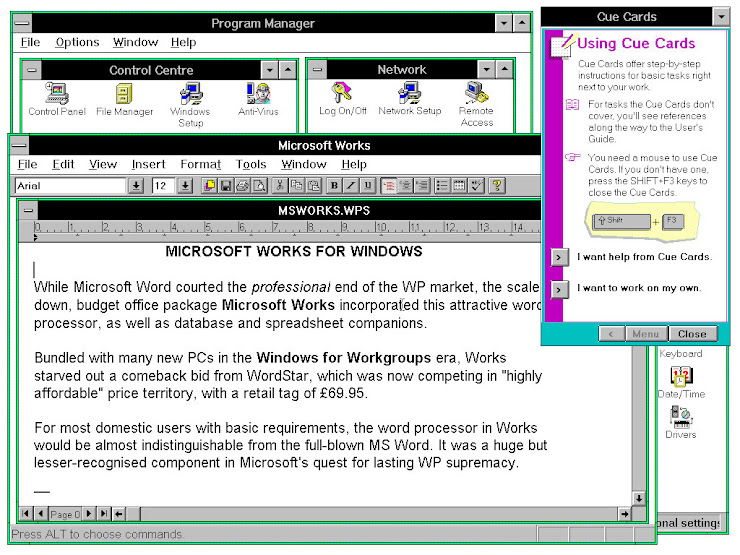740x555 pixels.
Task: Open Windows Setup icon
Action: [191, 104]
